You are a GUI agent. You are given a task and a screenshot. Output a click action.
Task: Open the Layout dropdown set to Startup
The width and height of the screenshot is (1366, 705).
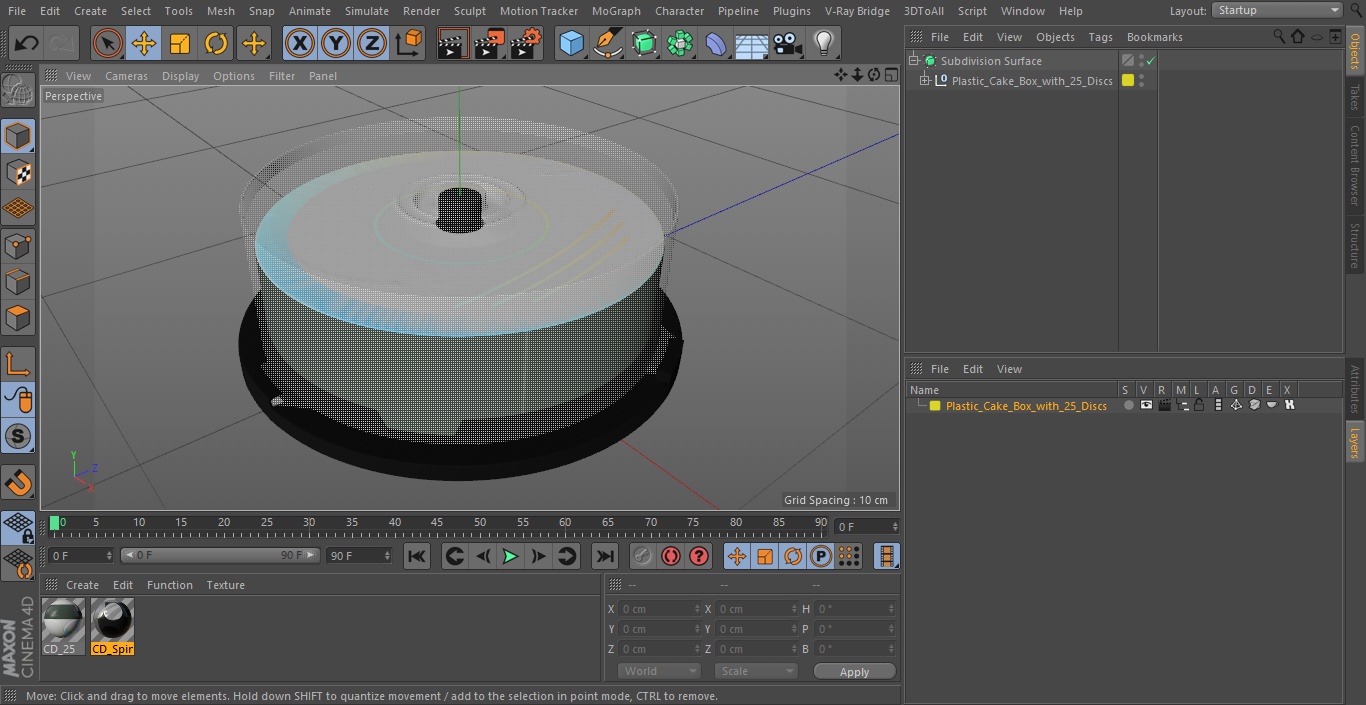(1277, 10)
